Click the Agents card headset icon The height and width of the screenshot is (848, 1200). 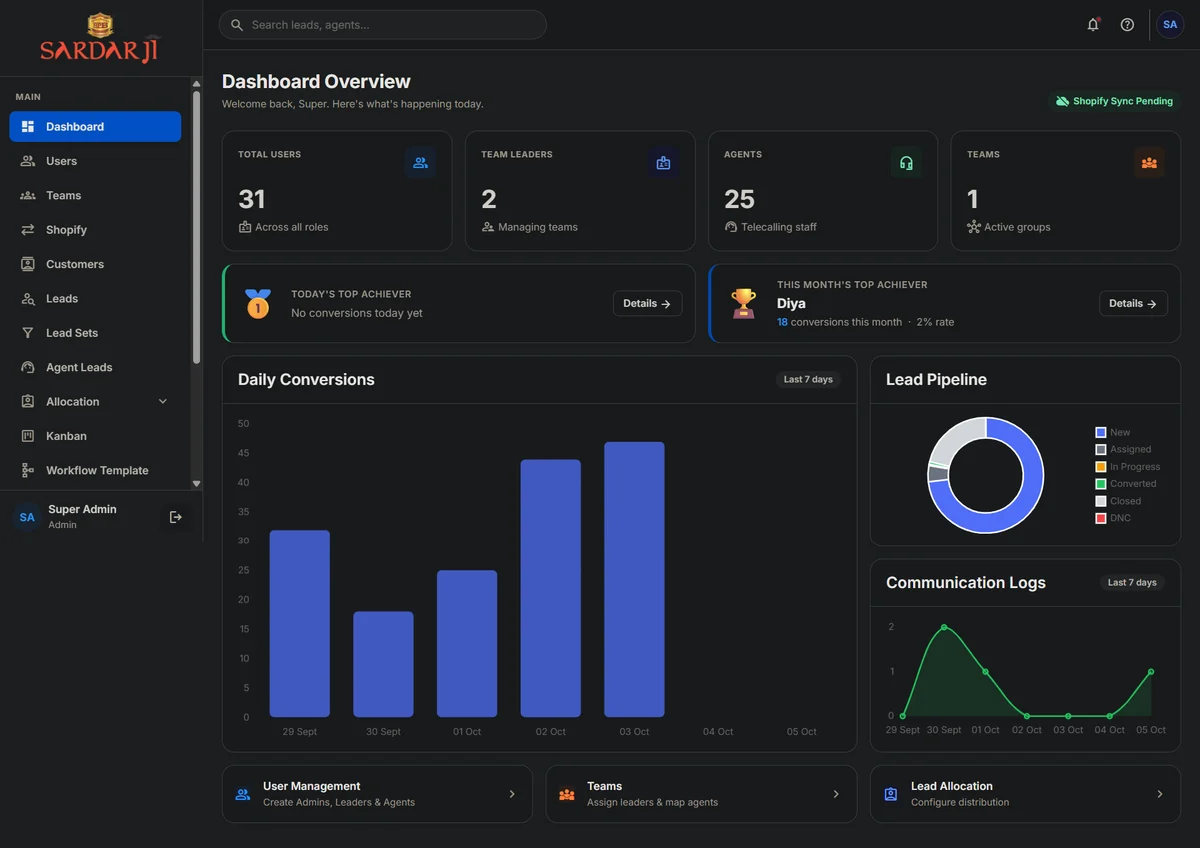pyautogui.click(x=906, y=163)
